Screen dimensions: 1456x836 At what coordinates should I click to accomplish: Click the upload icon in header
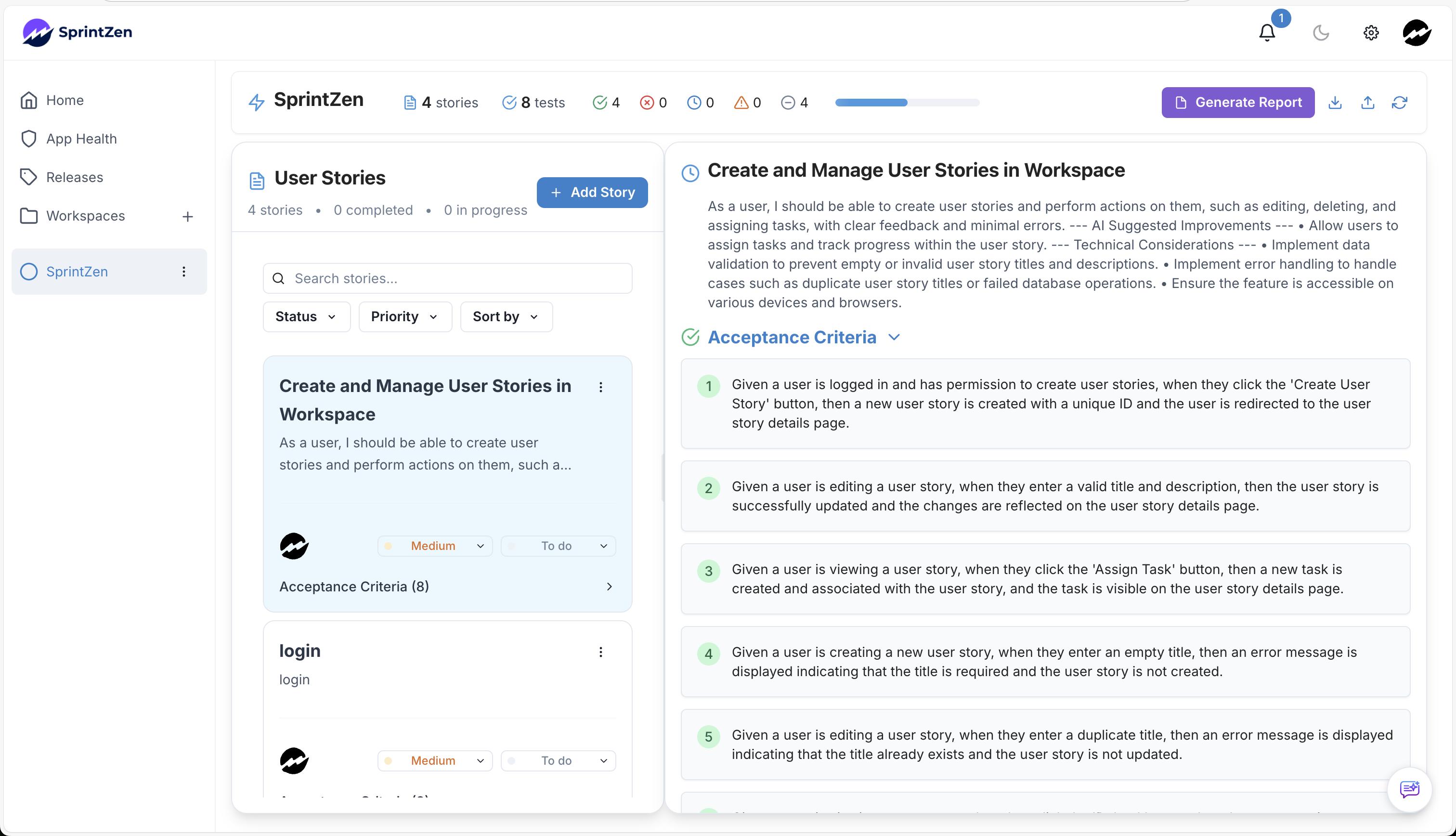[1367, 102]
